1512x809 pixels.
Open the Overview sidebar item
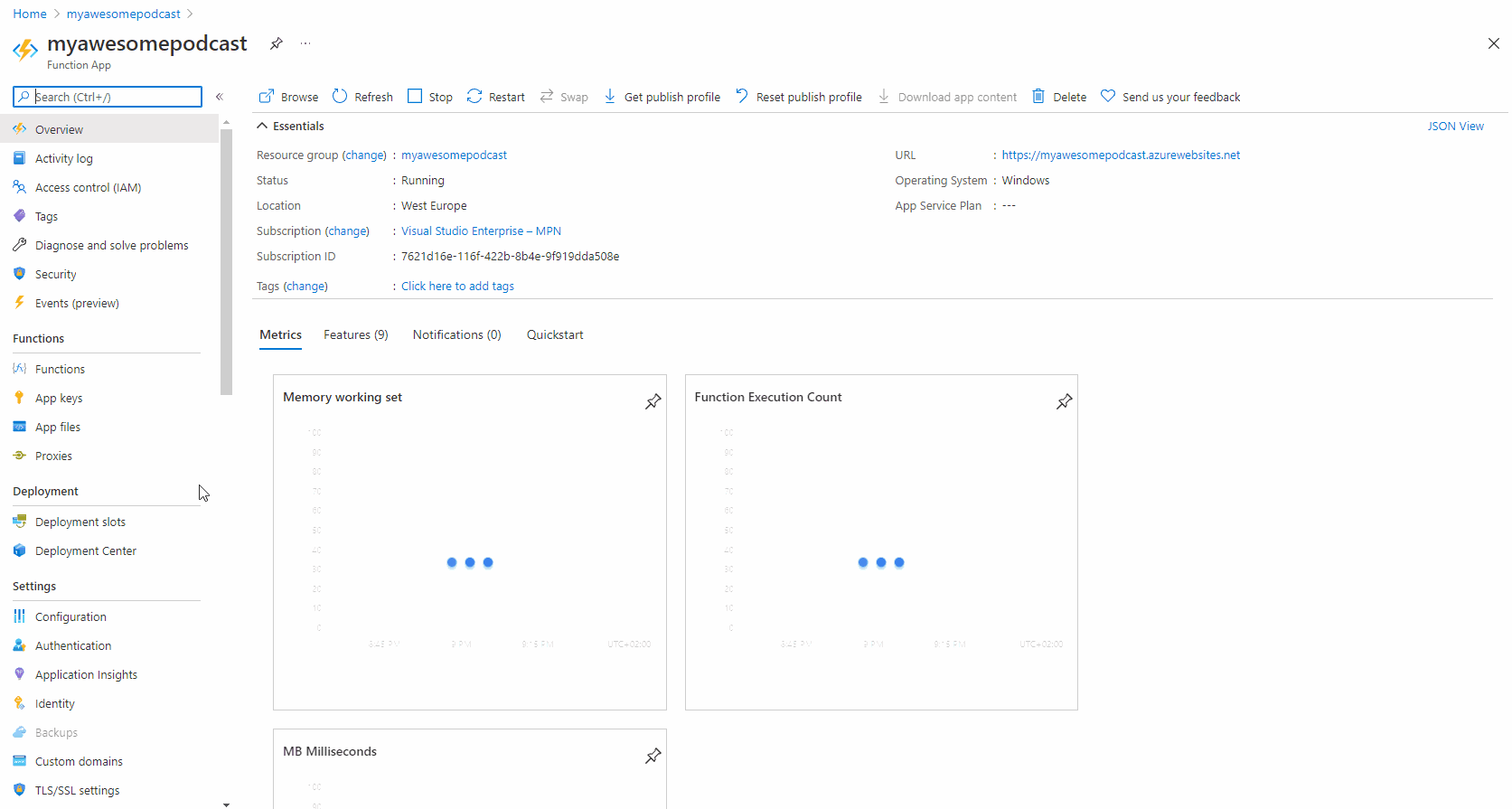(108, 129)
